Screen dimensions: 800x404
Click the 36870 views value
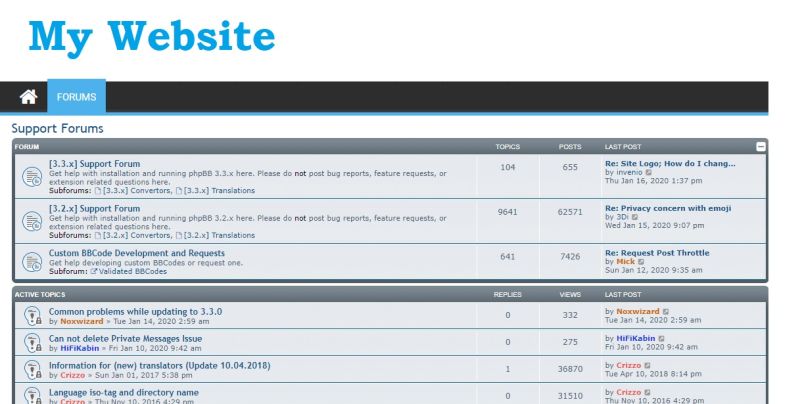[570, 369]
